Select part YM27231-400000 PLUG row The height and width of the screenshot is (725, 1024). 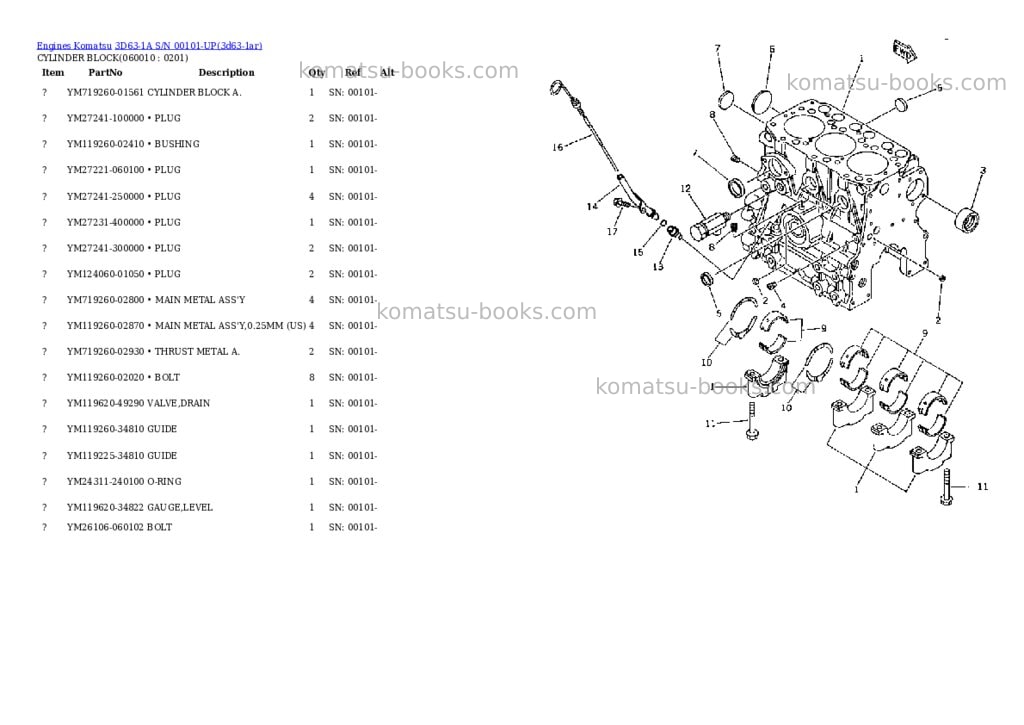[210, 222]
